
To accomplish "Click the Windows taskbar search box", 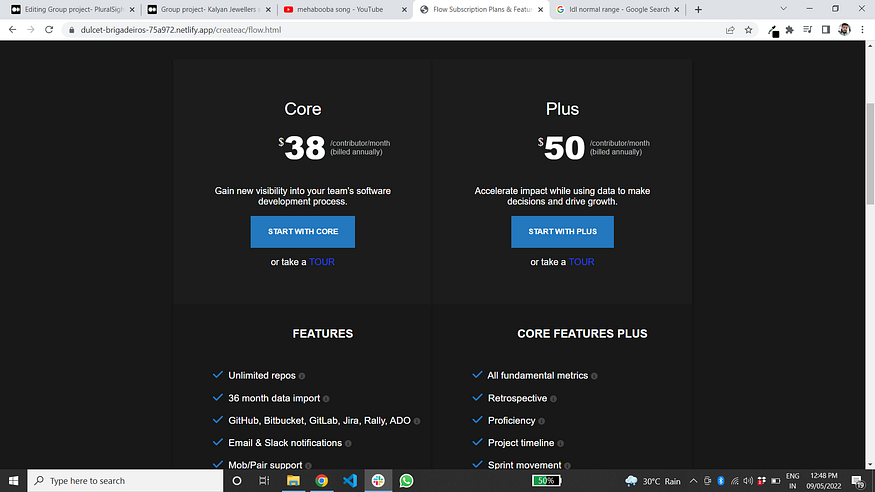I will 125,480.
